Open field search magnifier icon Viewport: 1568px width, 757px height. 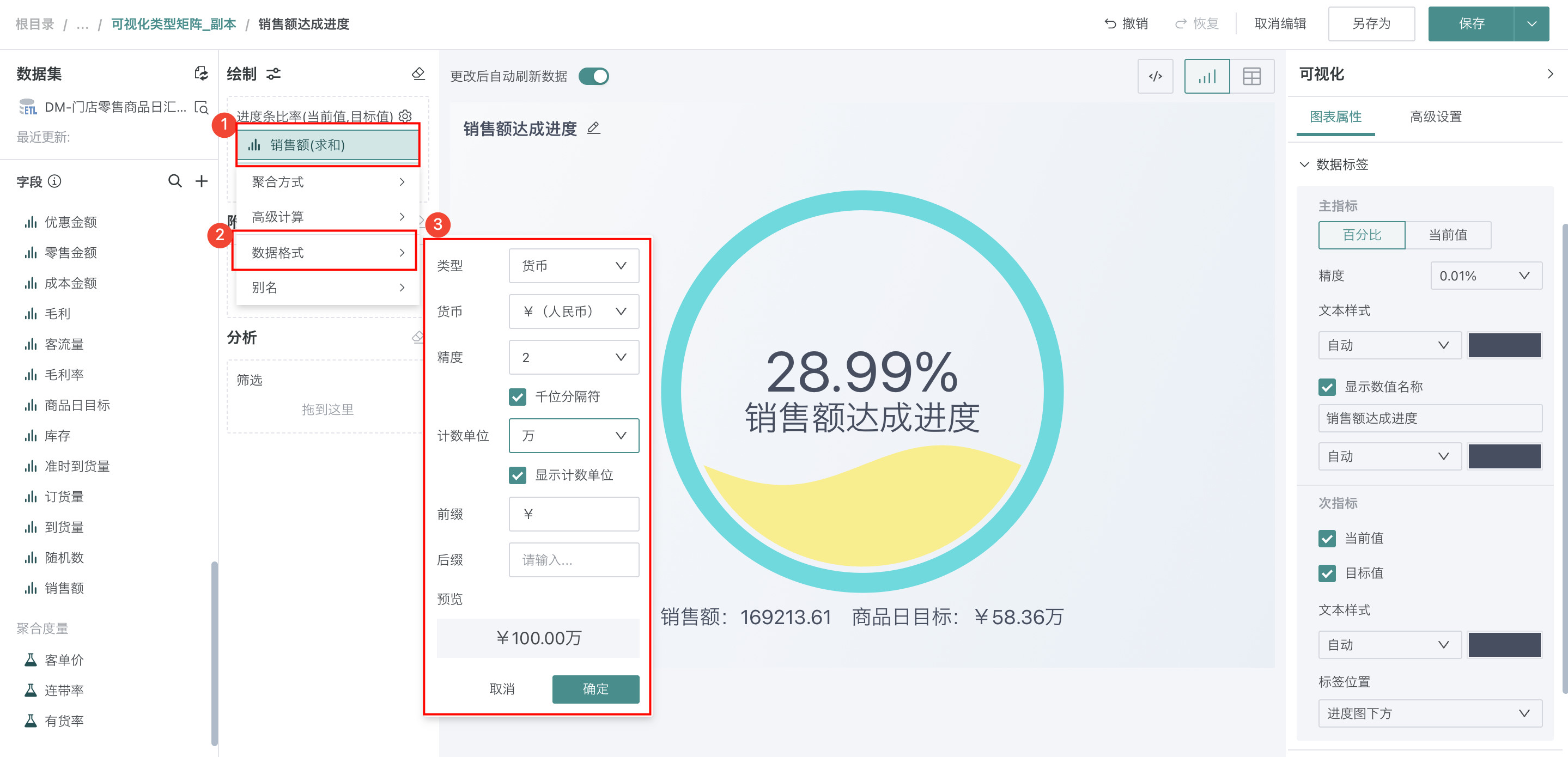click(175, 181)
